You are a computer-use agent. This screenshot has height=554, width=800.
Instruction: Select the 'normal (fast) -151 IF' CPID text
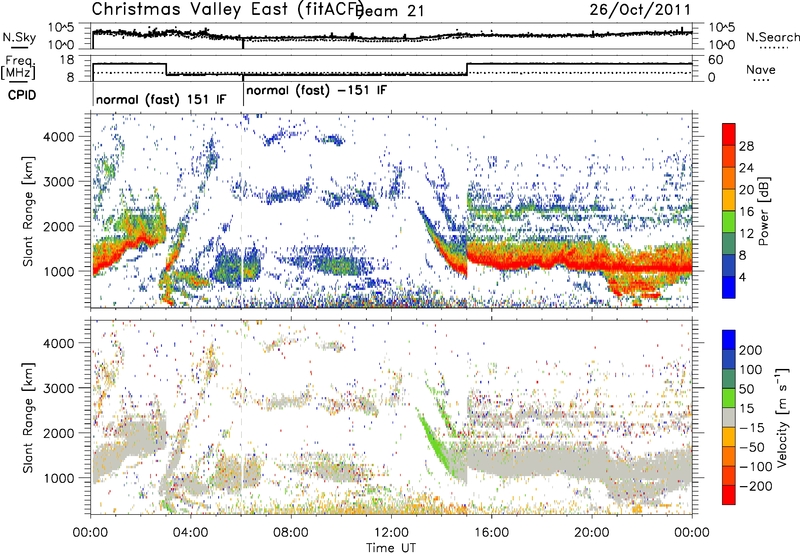click(316, 90)
